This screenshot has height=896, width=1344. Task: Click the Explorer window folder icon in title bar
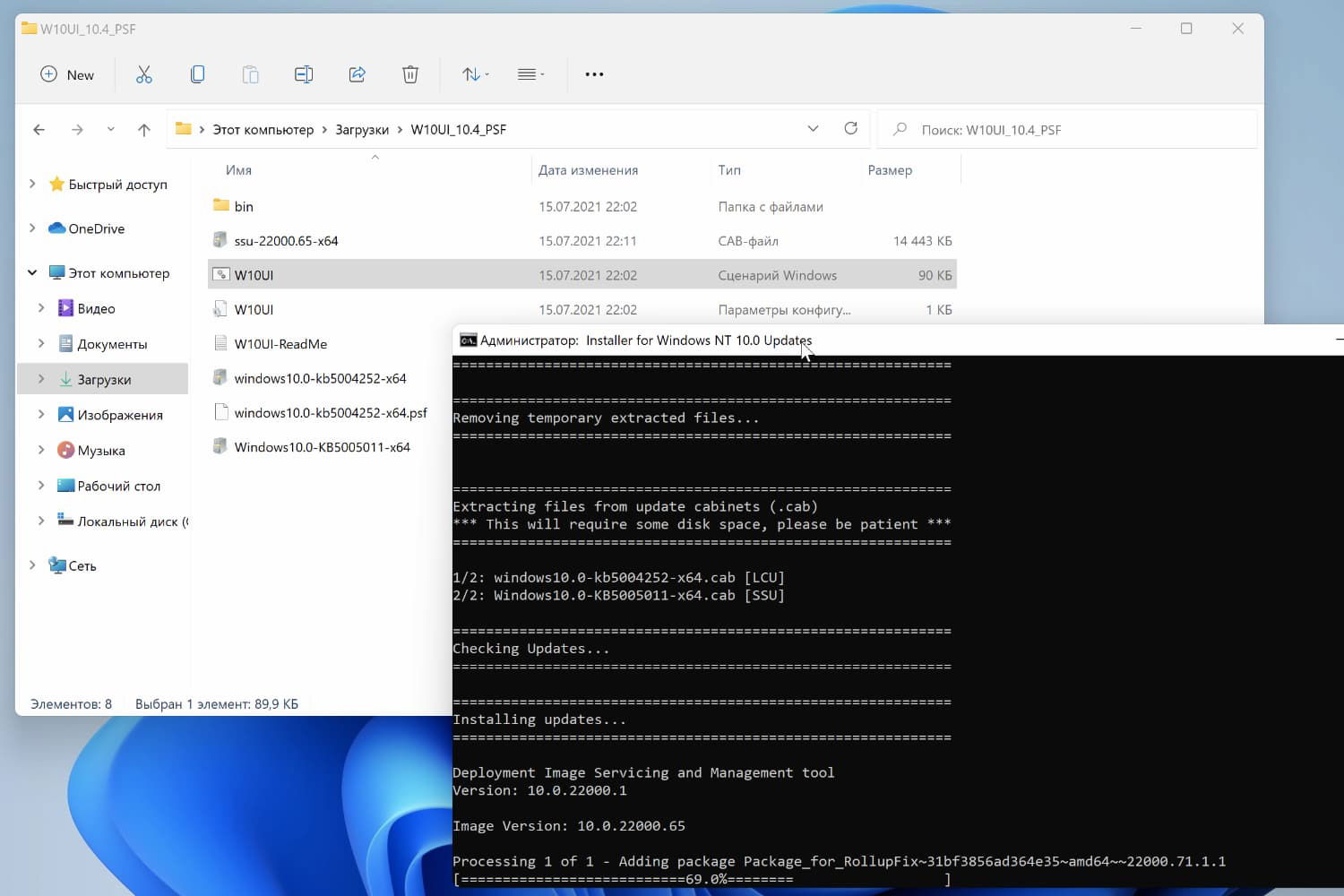coord(30,29)
